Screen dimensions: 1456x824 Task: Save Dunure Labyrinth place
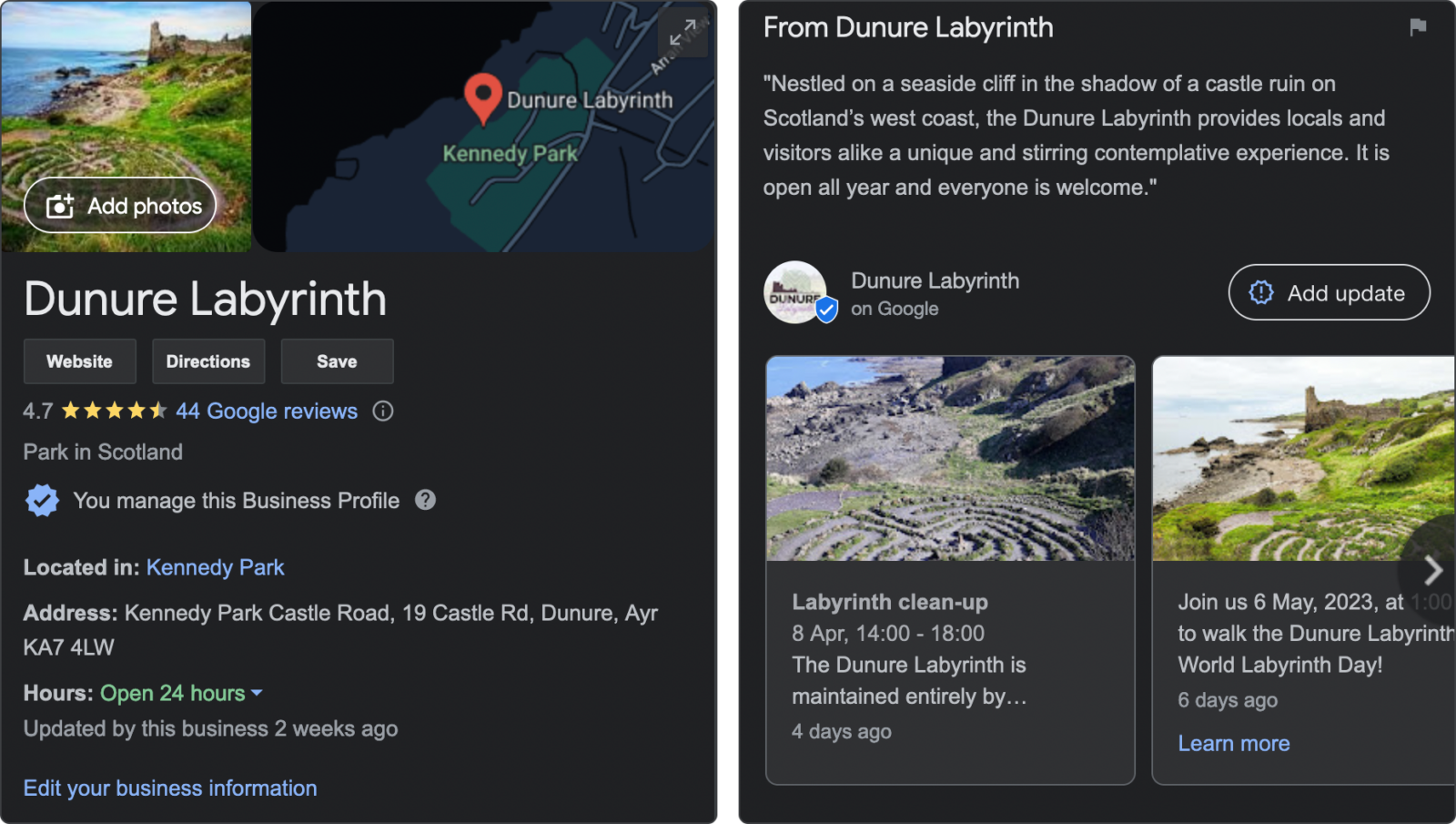coord(337,361)
